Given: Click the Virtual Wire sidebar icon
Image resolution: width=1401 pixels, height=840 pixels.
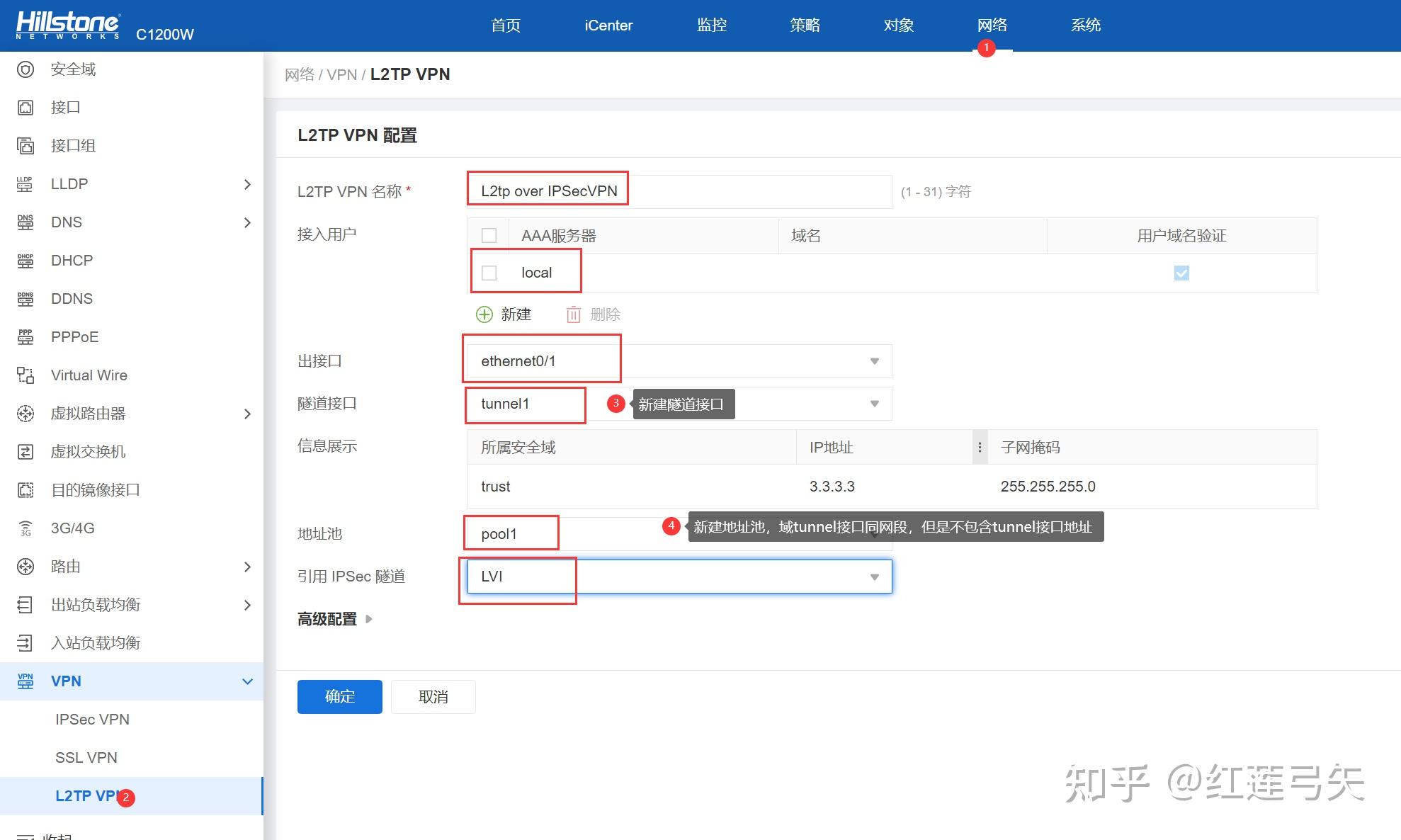Looking at the screenshot, I should (25, 375).
